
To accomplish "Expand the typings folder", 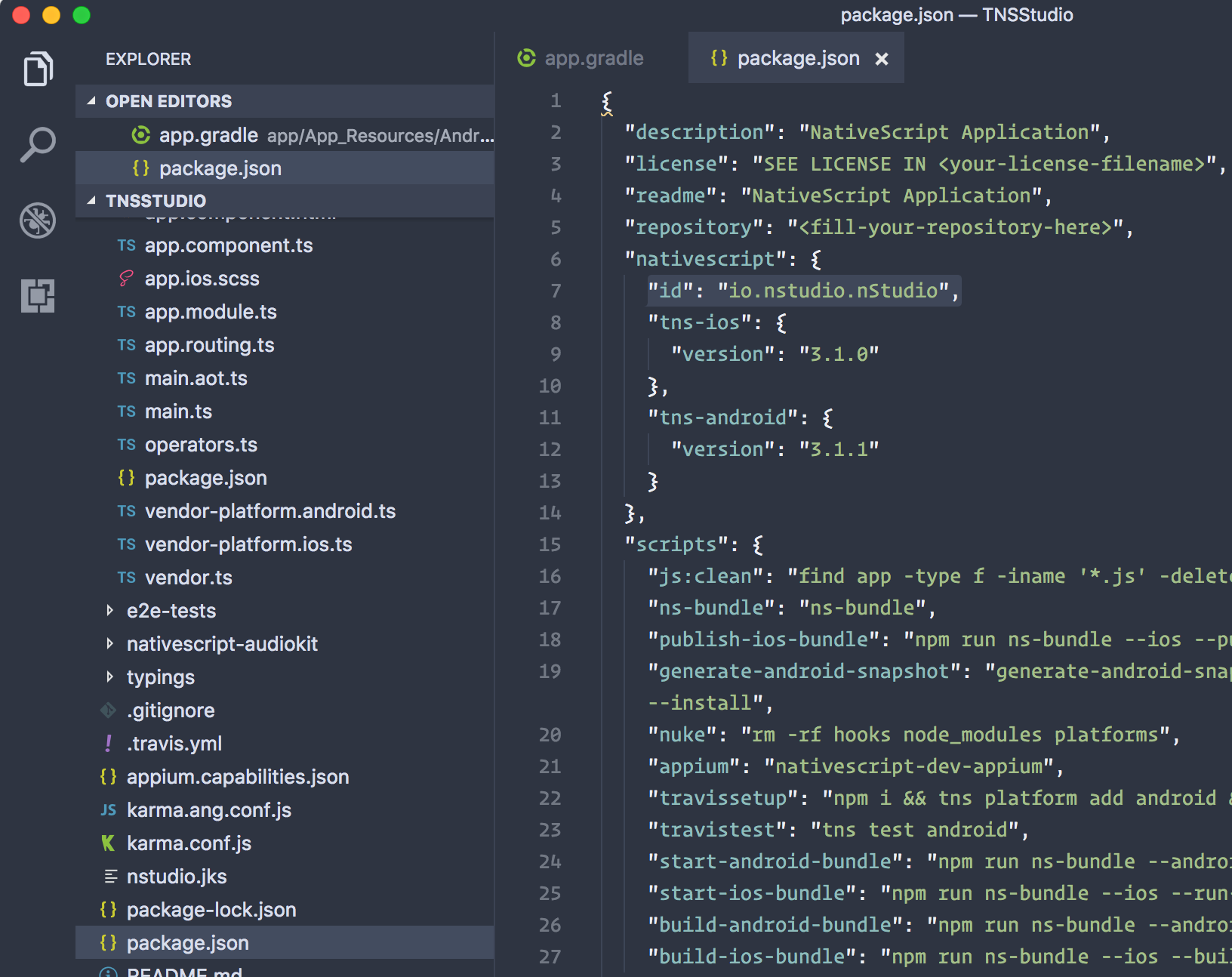I will (285, 677).
